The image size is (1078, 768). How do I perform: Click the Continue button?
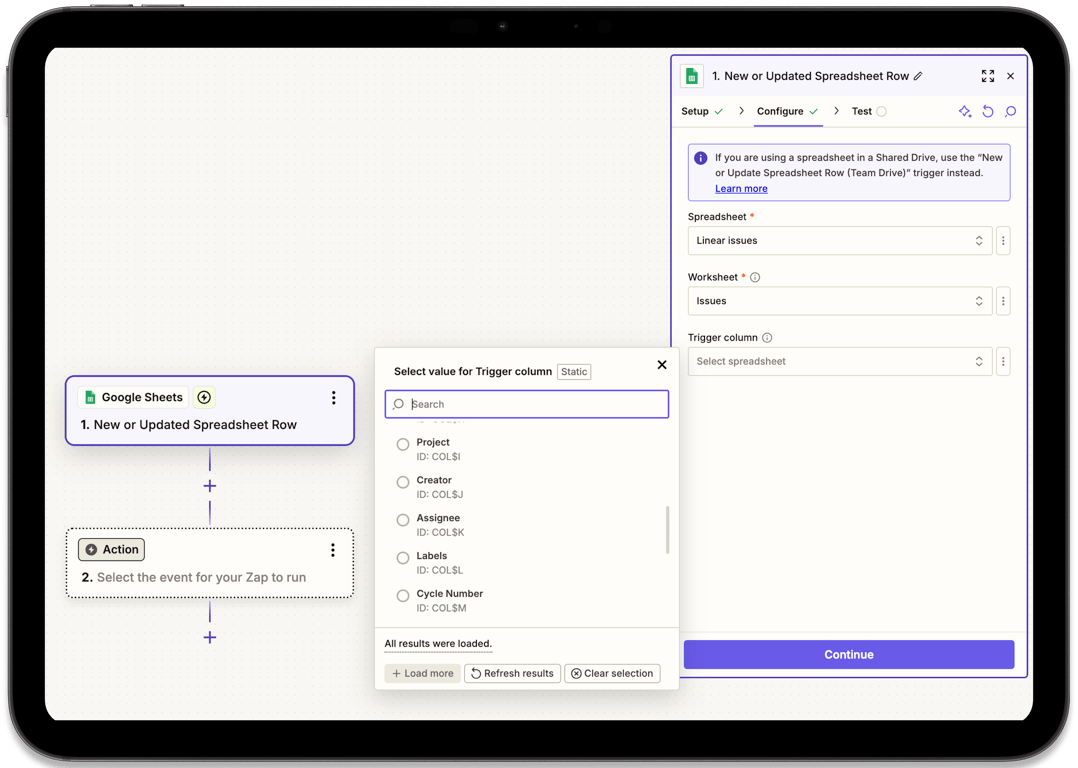(848, 655)
